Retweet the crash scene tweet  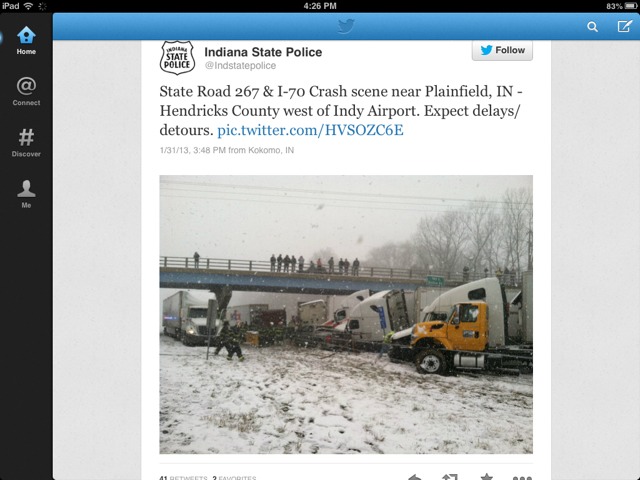pyautogui.click(x=450, y=476)
